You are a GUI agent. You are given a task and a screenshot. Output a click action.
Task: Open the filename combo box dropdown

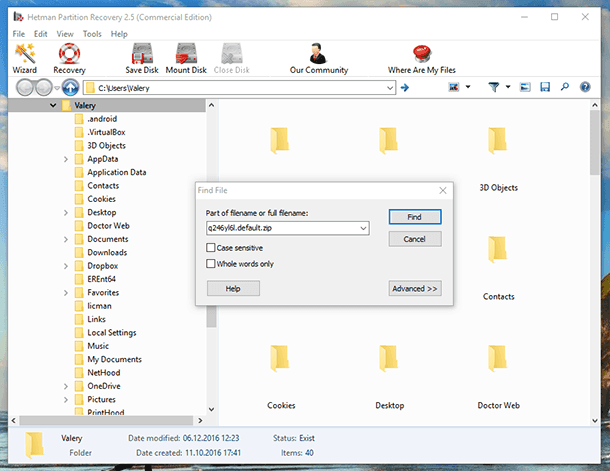(x=363, y=228)
